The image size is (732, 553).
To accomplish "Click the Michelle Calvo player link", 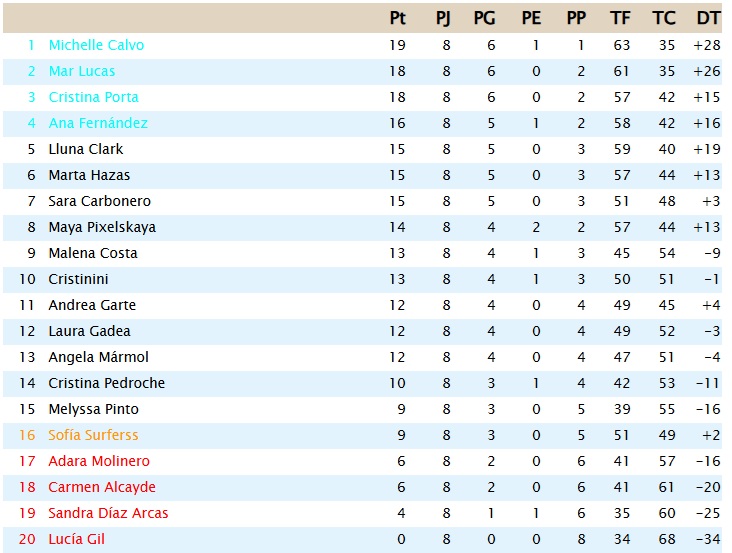I will (x=96, y=45).
